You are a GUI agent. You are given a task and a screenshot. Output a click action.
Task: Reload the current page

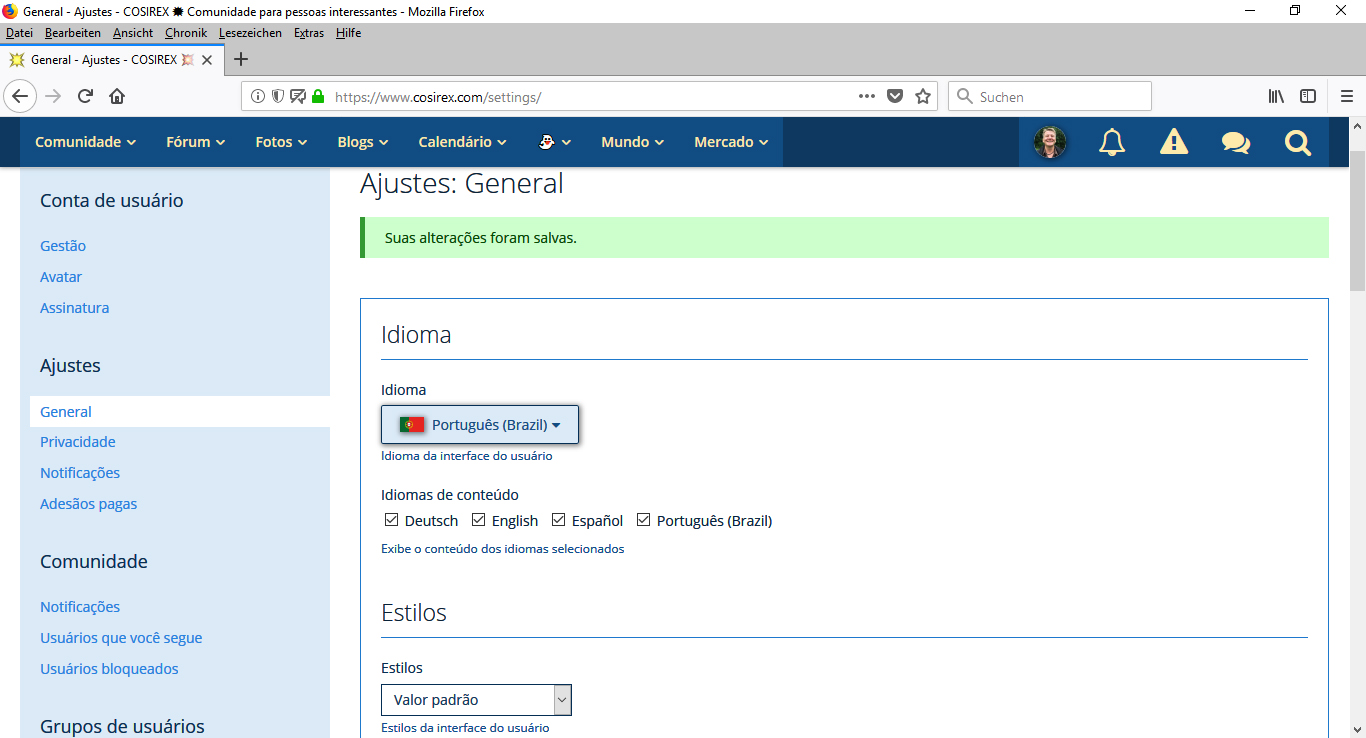click(x=85, y=97)
